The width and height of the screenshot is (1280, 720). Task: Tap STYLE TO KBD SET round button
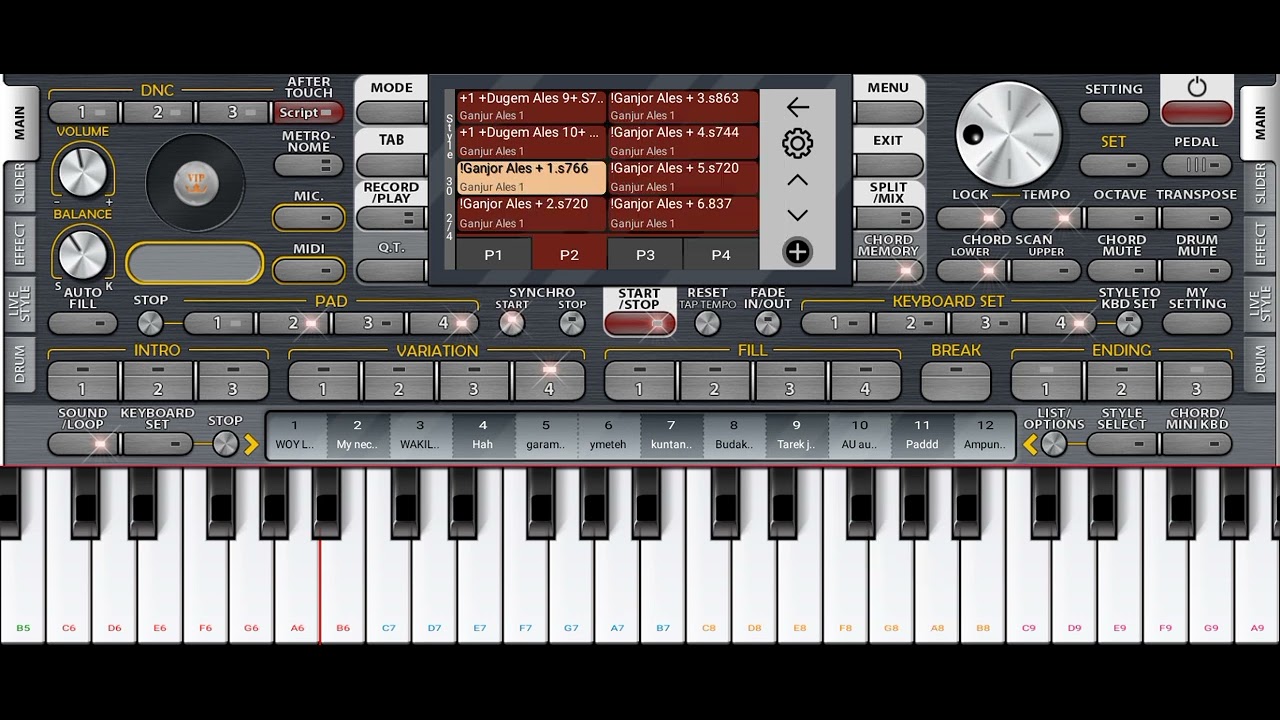(1129, 323)
